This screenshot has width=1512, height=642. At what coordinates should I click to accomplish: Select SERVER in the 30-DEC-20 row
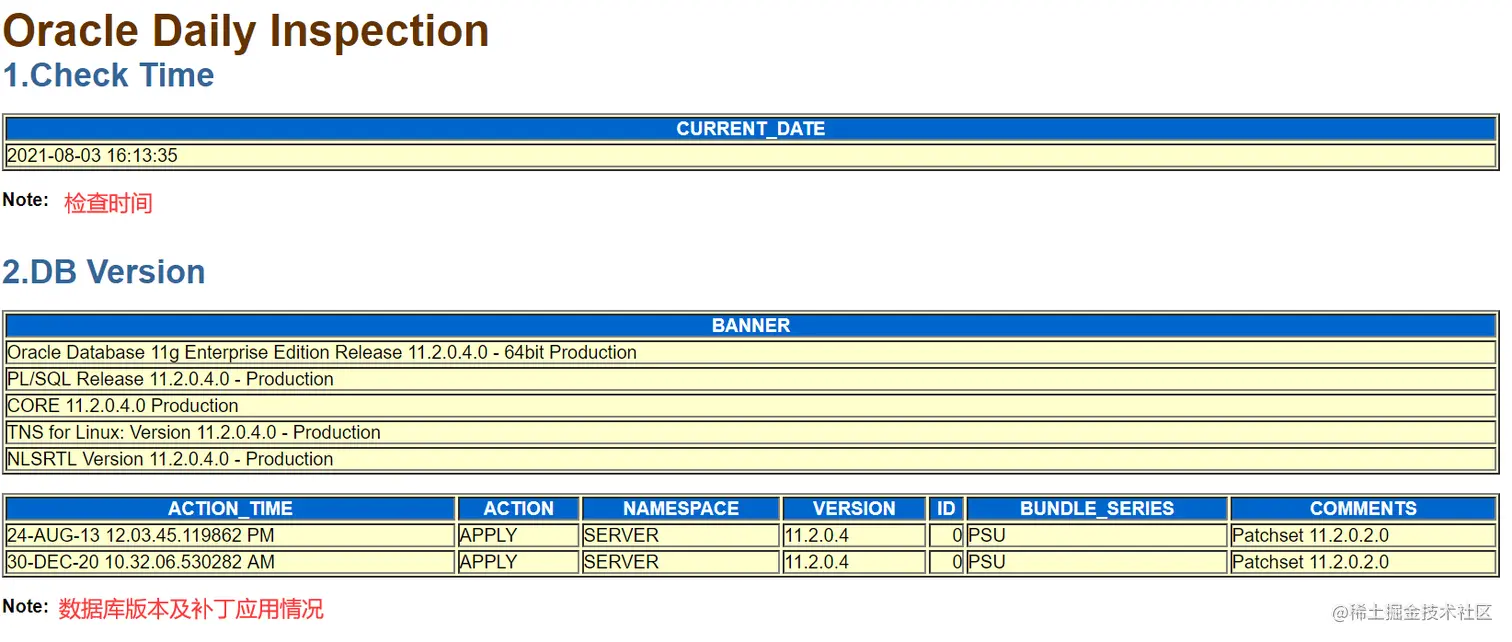681,562
